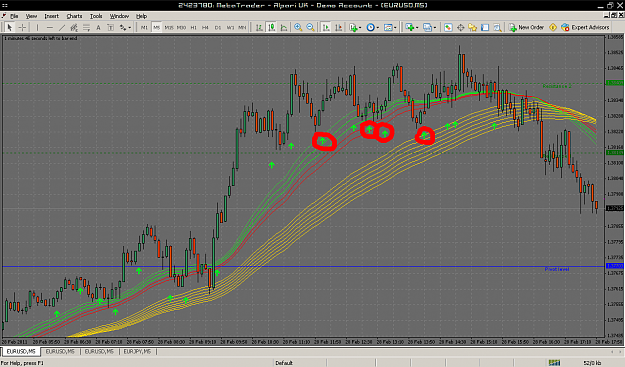This screenshot has height=367, width=625.
Task: Open the Market Watch window icon
Action: coord(448,27)
